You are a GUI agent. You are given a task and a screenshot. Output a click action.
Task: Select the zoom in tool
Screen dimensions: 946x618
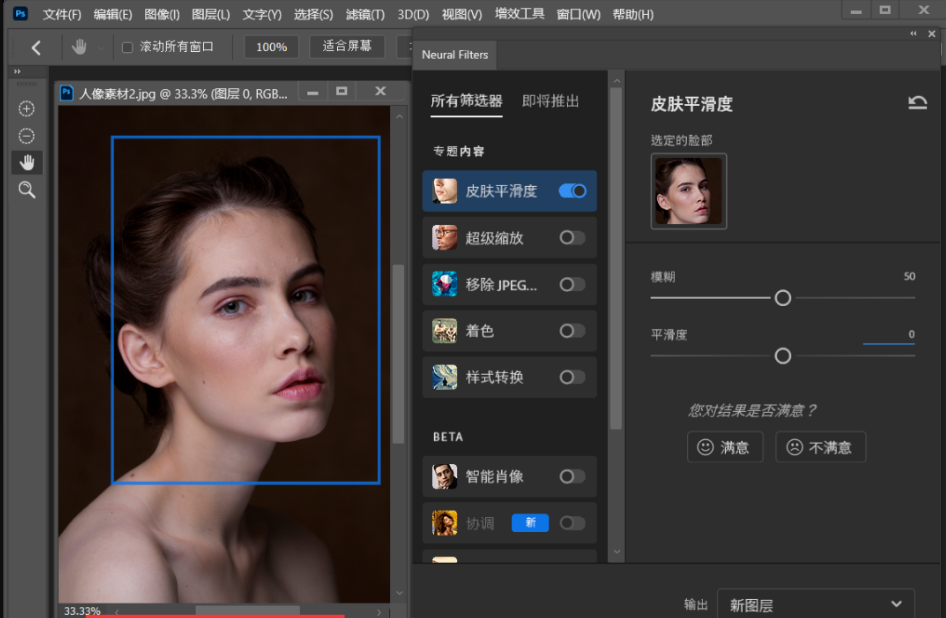27,109
